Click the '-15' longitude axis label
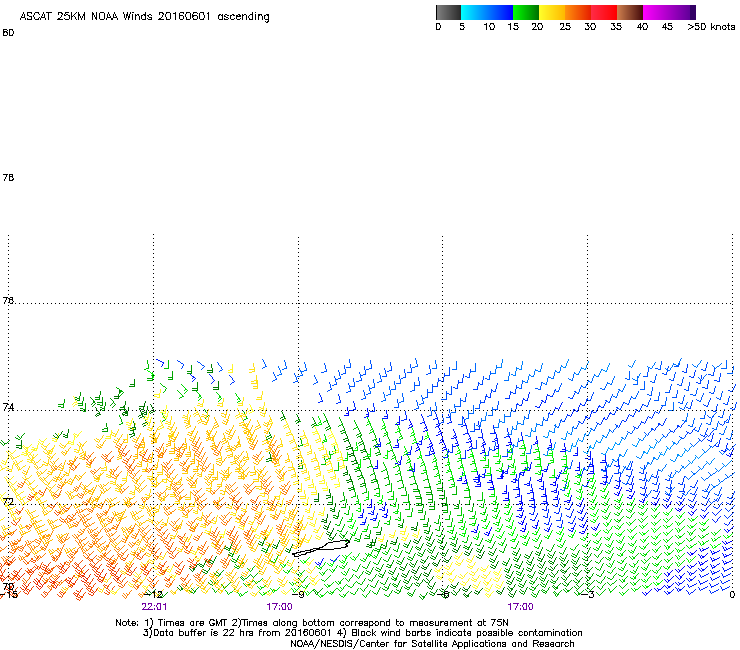This screenshot has height=650, width=740. click(8, 594)
